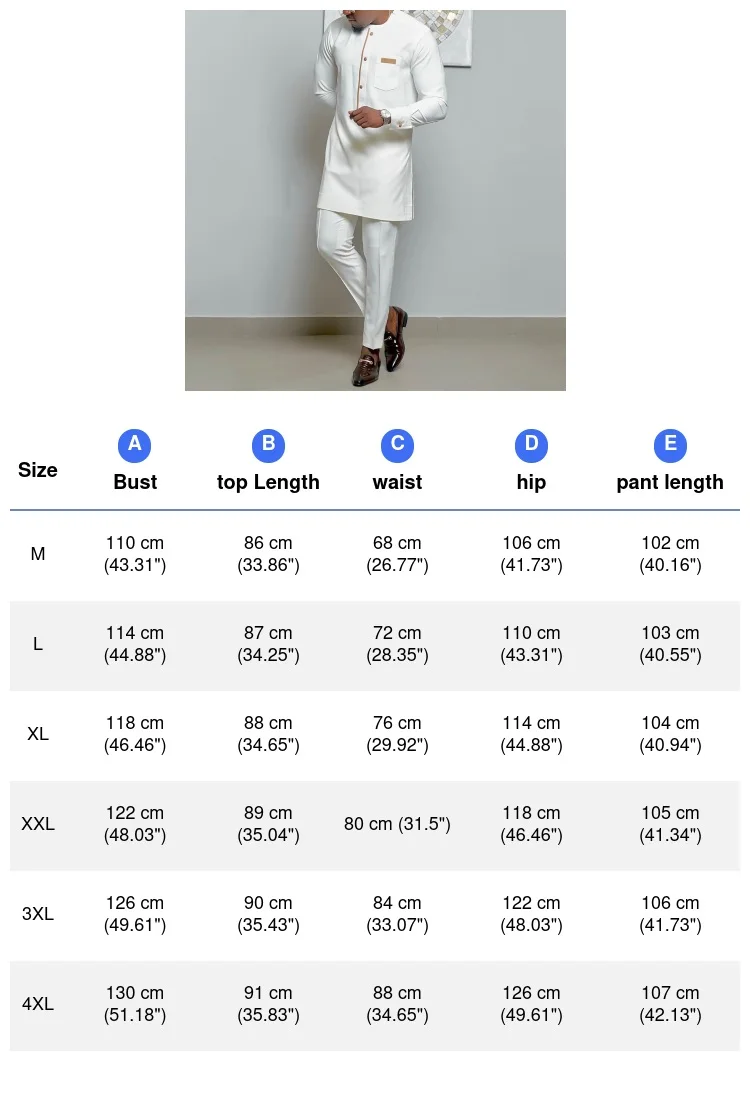
Task: Select the blue E badge above pant length
Action: click(670, 445)
